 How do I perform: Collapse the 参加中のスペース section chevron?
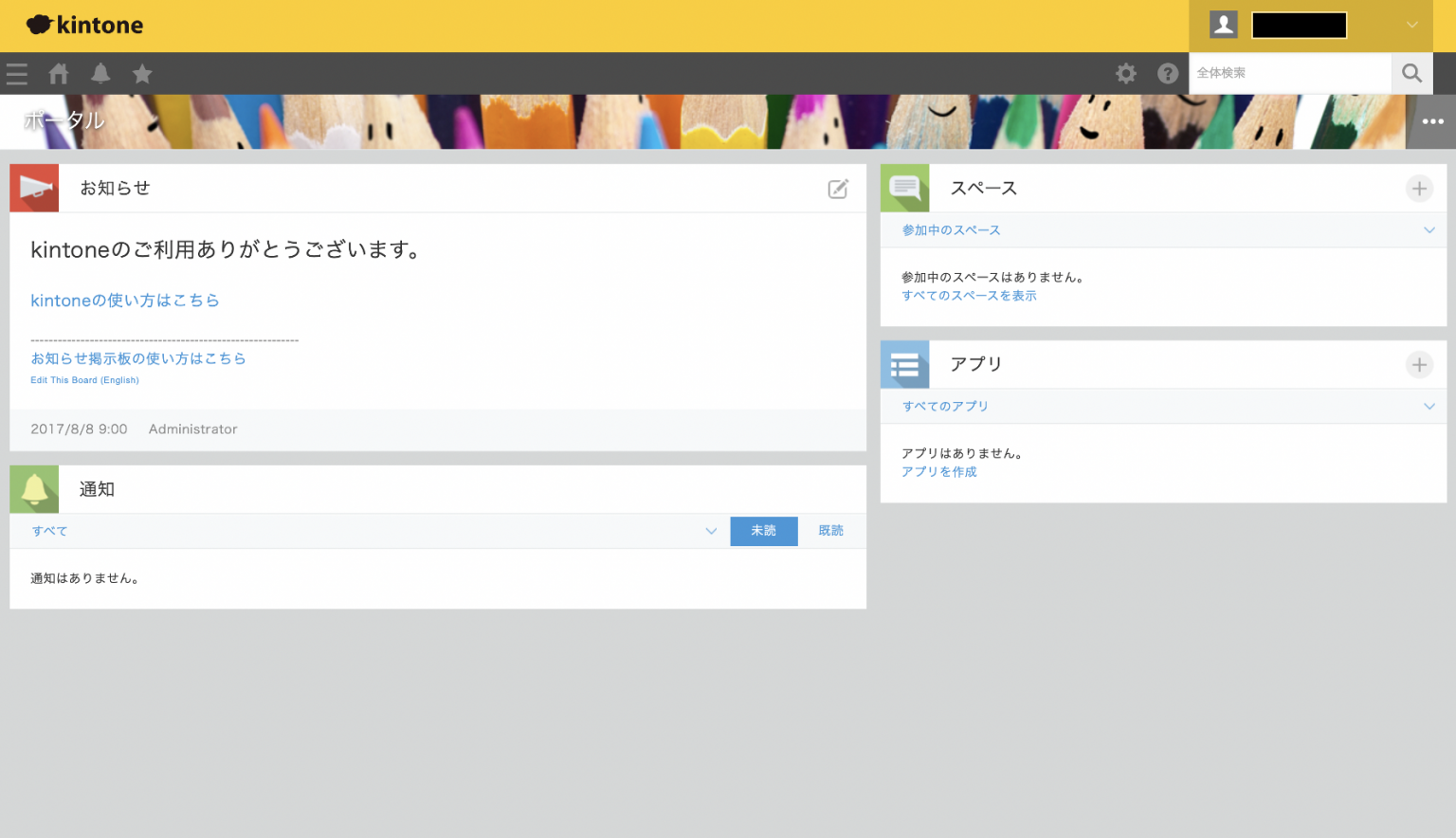pyautogui.click(x=1430, y=229)
